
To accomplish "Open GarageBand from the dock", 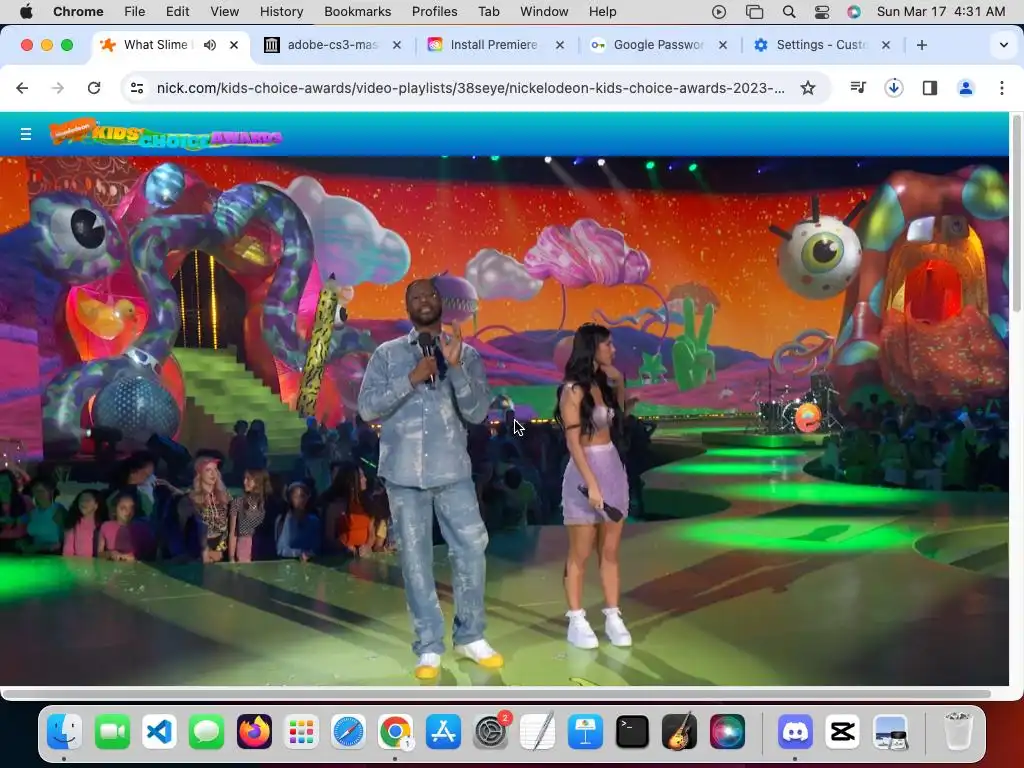I will (679, 731).
